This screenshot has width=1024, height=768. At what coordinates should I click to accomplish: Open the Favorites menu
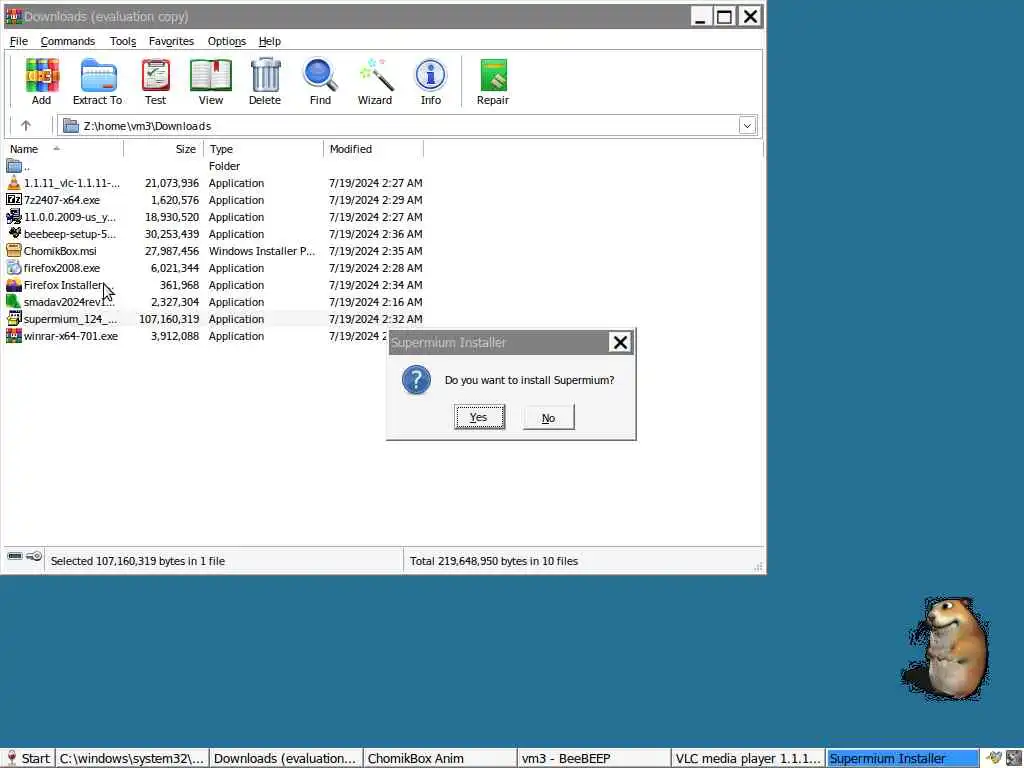pos(171,41)
